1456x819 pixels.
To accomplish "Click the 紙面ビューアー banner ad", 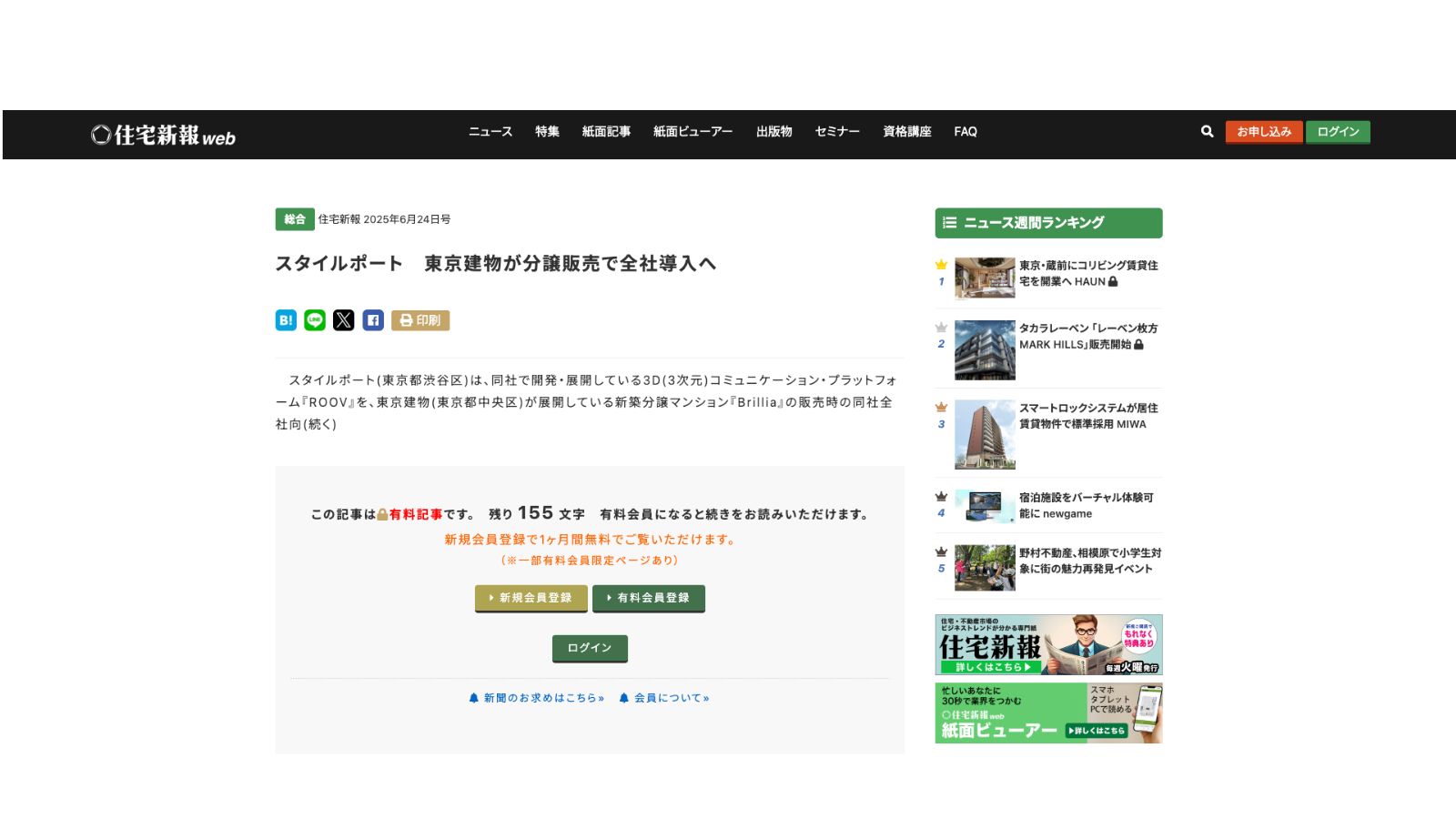I will (x=1048, y=713).
